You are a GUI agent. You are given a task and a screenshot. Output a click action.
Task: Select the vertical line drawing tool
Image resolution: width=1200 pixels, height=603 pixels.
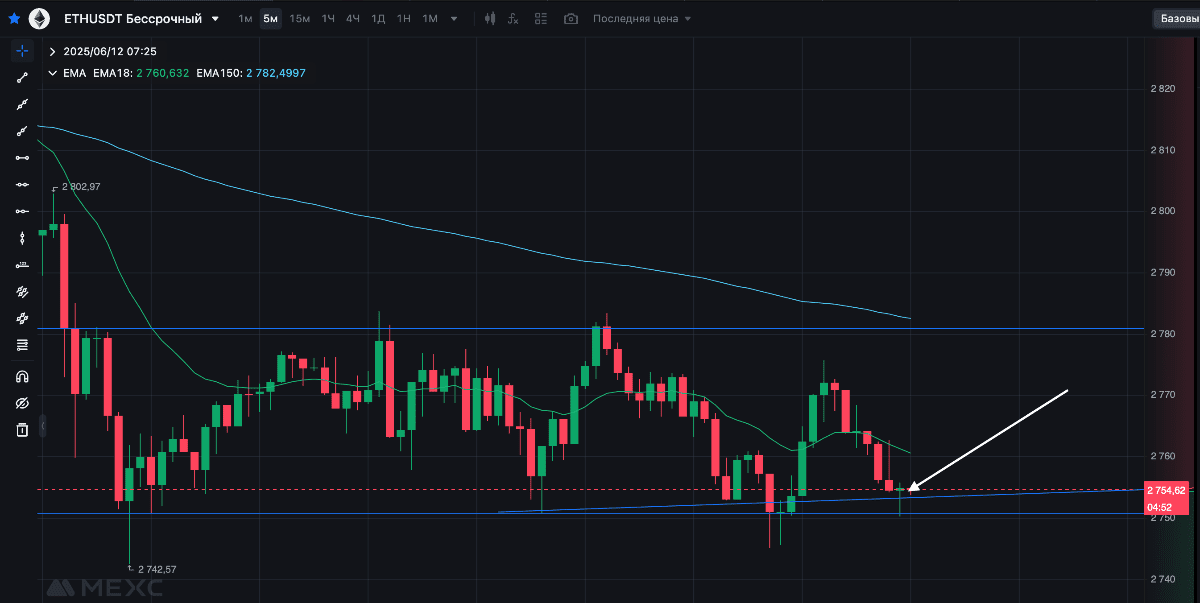[22, 238]
